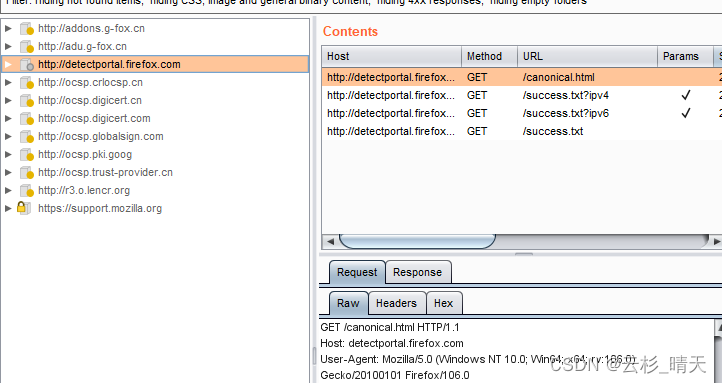Viewport: 722px width, 383px height.
Task: Expand the ocsp.digicert.cn tree node
Action: 8,100
